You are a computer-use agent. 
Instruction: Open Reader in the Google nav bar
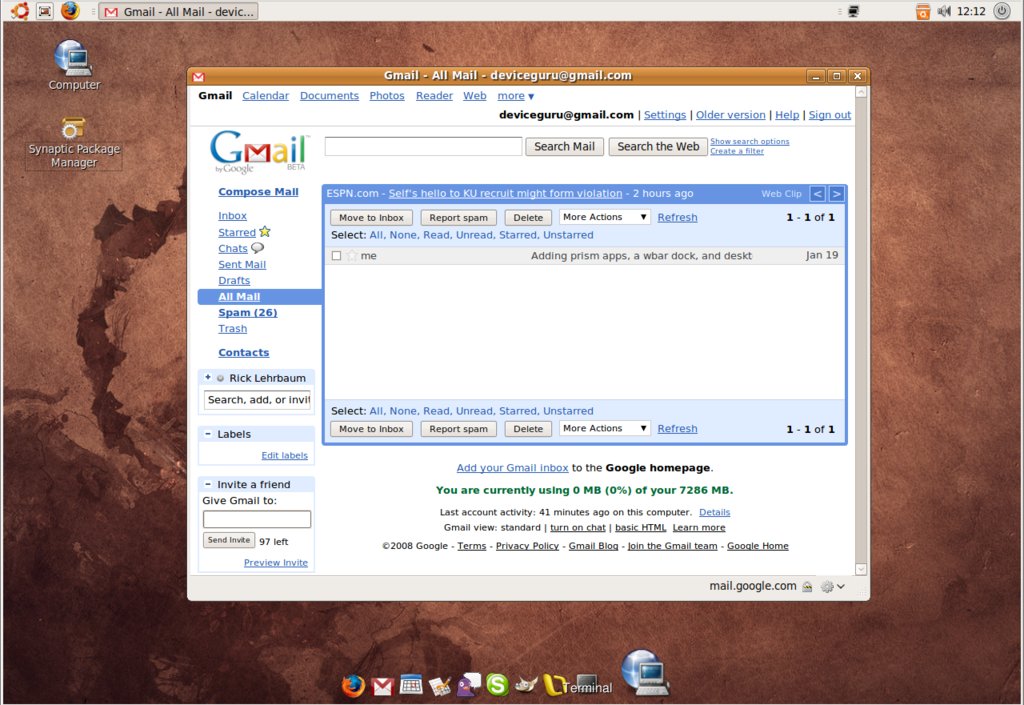click(434, 96)
